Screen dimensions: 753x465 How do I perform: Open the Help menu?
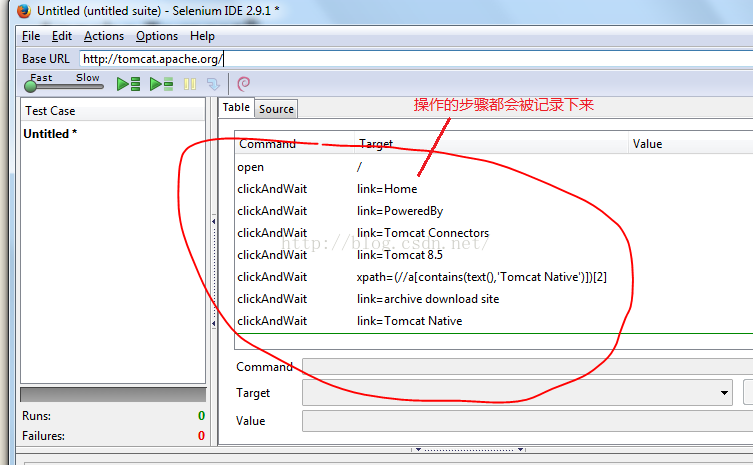(x=202, y=36)
